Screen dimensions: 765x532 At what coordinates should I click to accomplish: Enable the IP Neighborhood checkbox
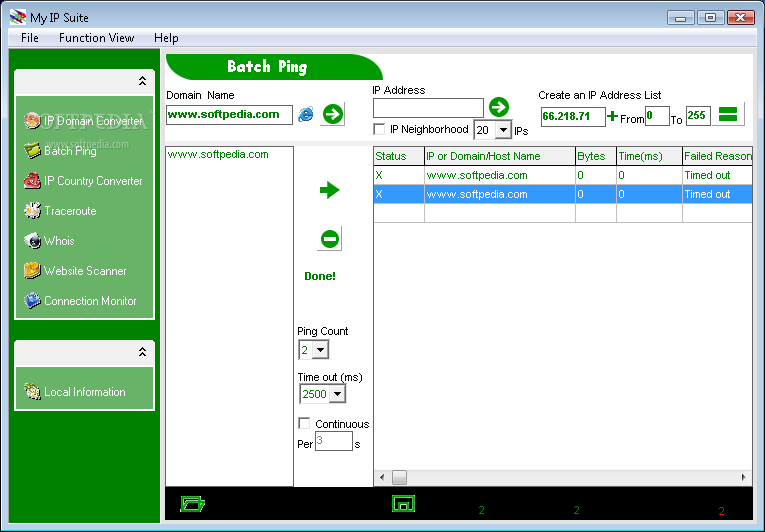pos(379,129)
